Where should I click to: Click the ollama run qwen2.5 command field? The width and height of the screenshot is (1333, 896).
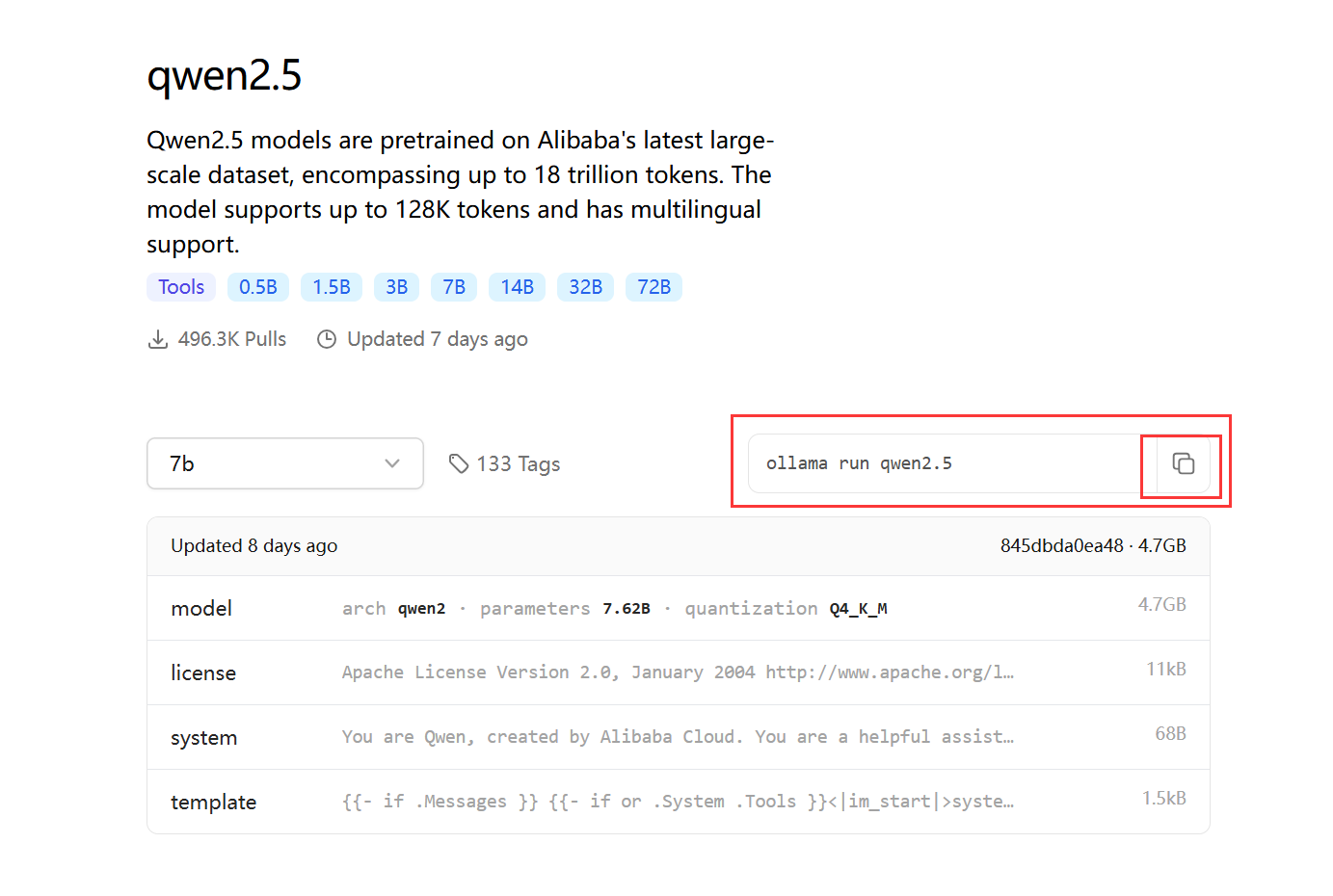(x=945, y=463)
